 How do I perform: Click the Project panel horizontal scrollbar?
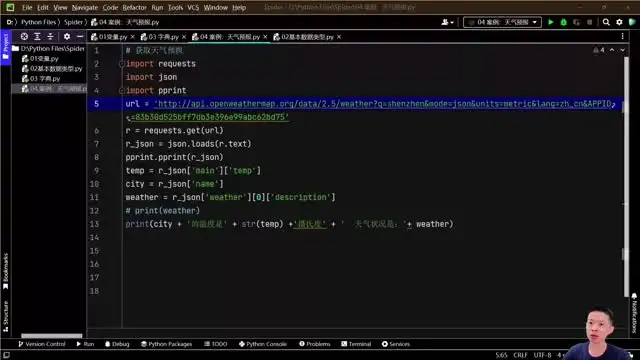click(51, 336)
